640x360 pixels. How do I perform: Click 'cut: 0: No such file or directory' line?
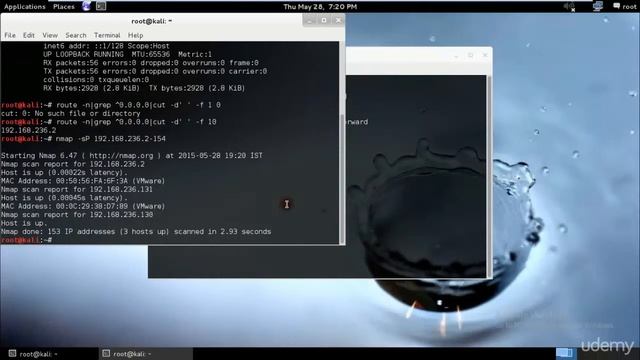pyautogui.click(x=71, y=113)
